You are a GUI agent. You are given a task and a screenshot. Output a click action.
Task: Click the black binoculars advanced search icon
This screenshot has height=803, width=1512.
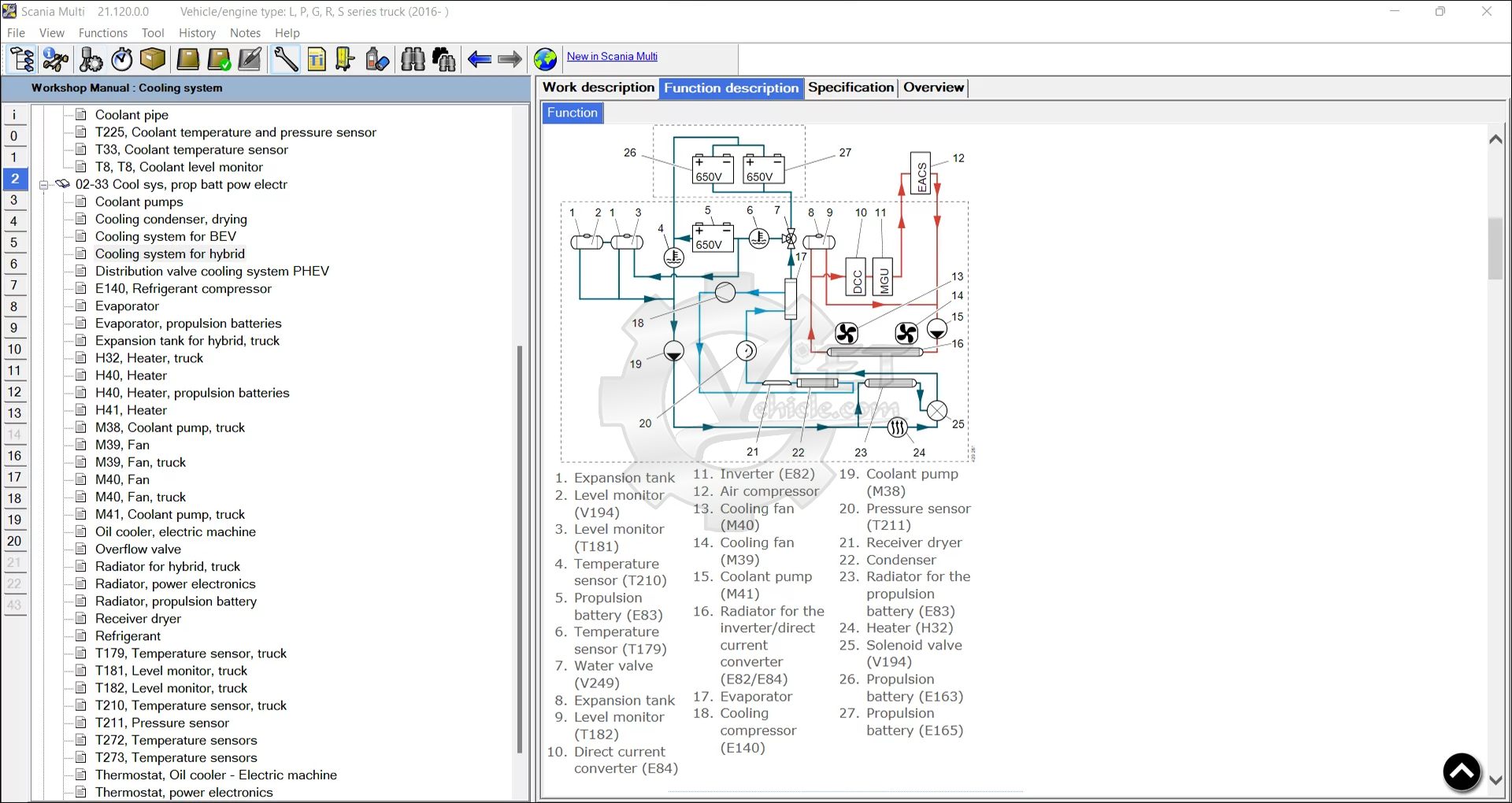[444, 59]
